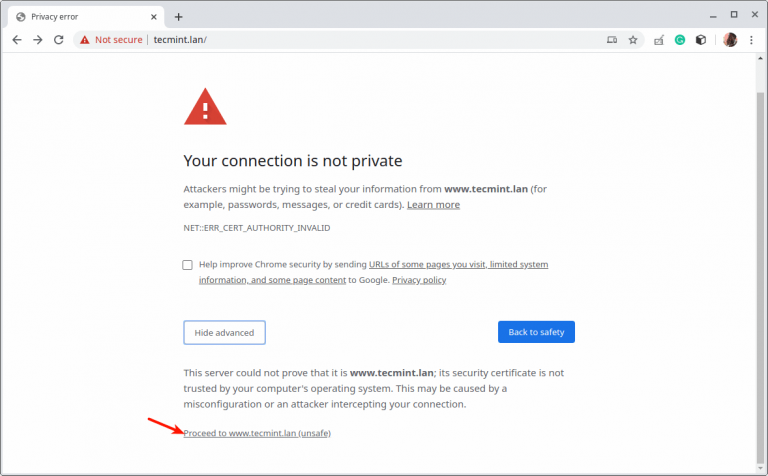Open the Privacy policy link
The image size is (768, 476).
[419, 280]
